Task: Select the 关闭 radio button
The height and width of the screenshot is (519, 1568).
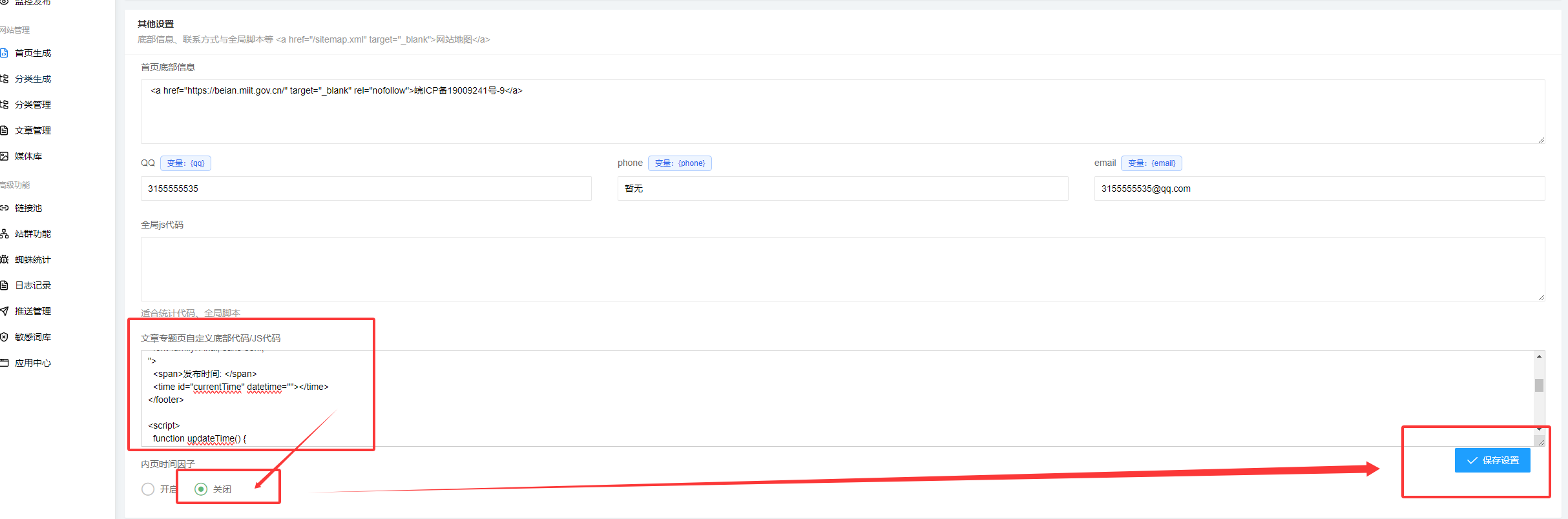Action: point(201,489)
